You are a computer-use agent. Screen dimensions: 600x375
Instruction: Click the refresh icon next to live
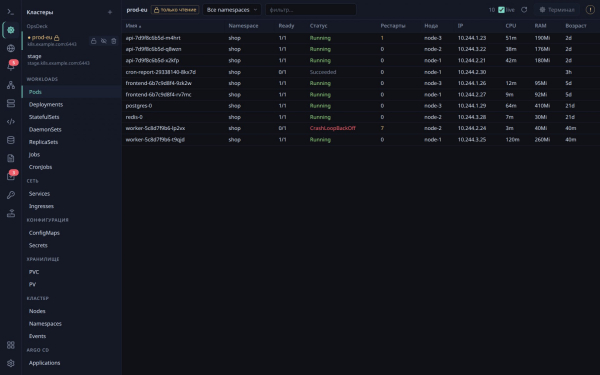tap(524, 10)
